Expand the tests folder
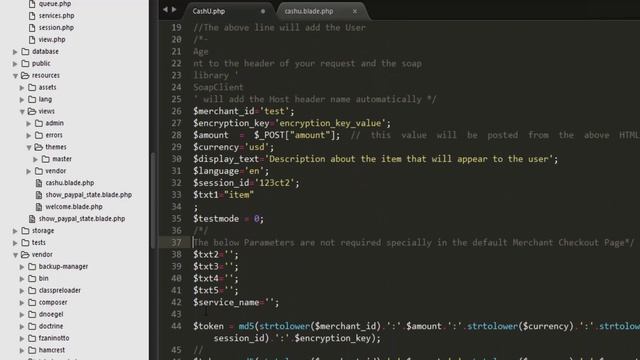Image resolution: width=640 pixels, height=360 pixels. [x=15, y=243]
